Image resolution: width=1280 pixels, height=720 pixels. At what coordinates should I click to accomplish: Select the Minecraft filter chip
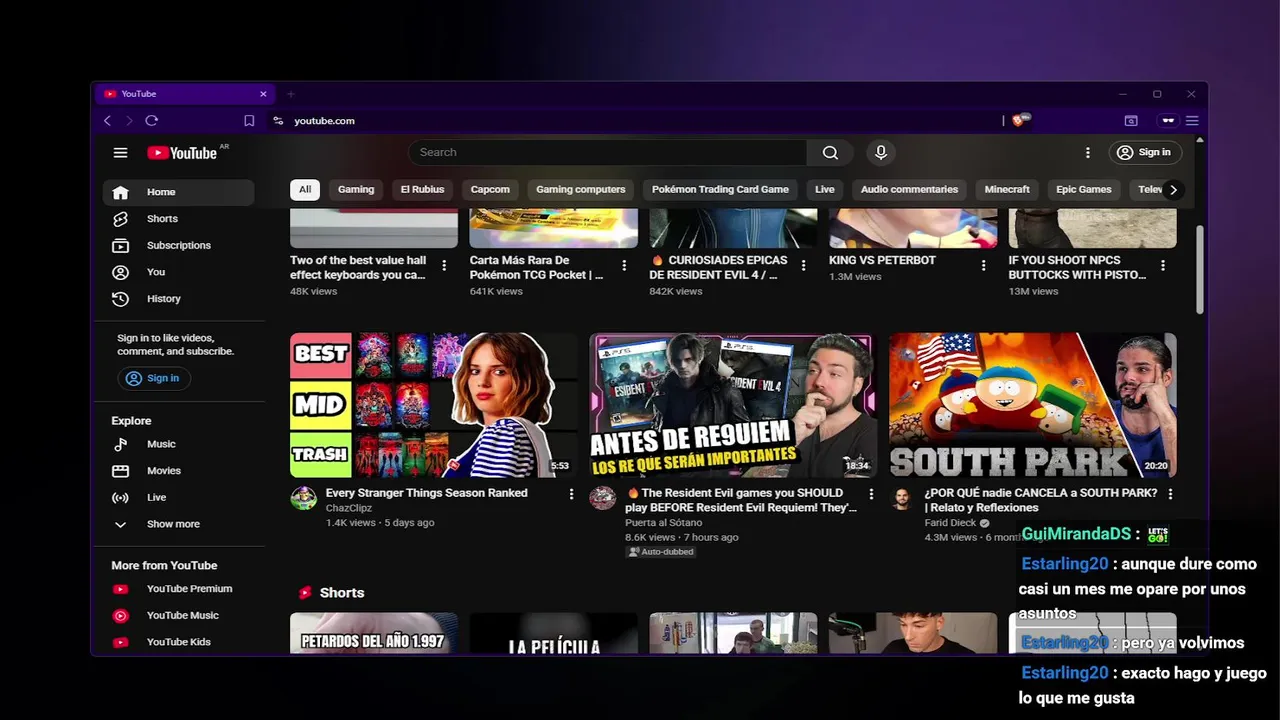[1007, 189]
